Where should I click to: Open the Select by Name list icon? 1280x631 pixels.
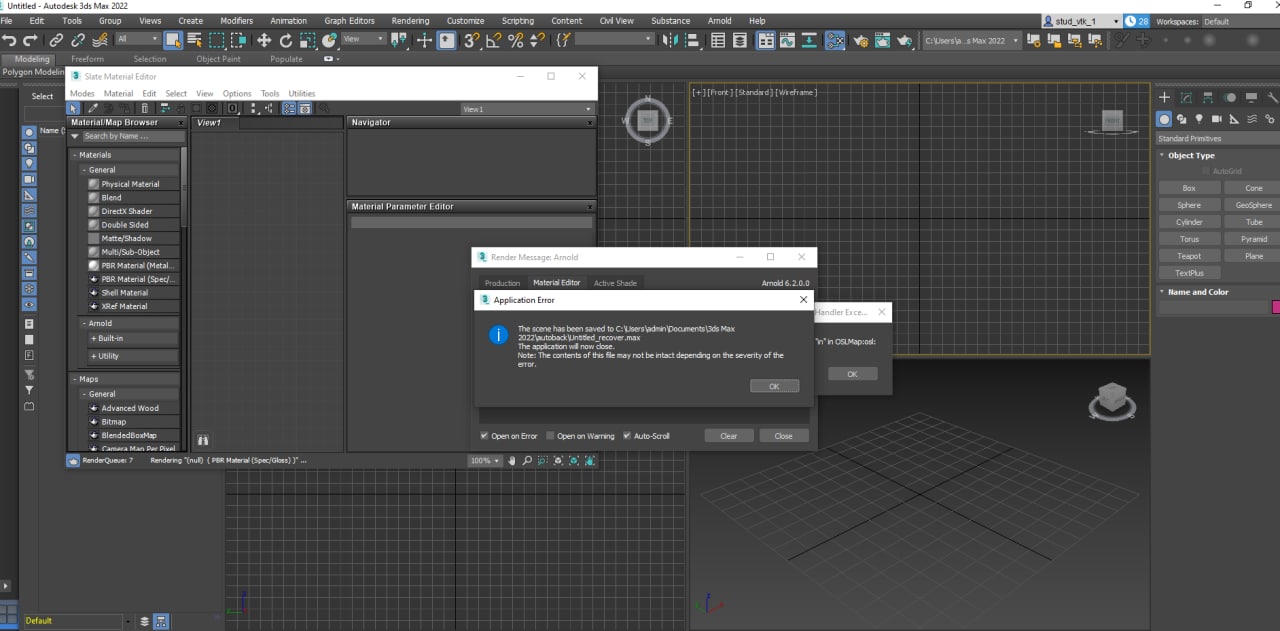(194, 40)
